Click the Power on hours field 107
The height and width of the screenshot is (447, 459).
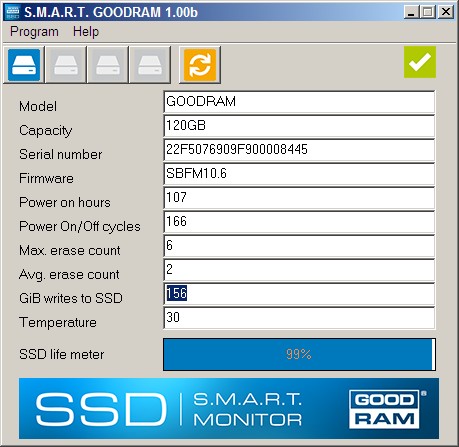point(299,198)
